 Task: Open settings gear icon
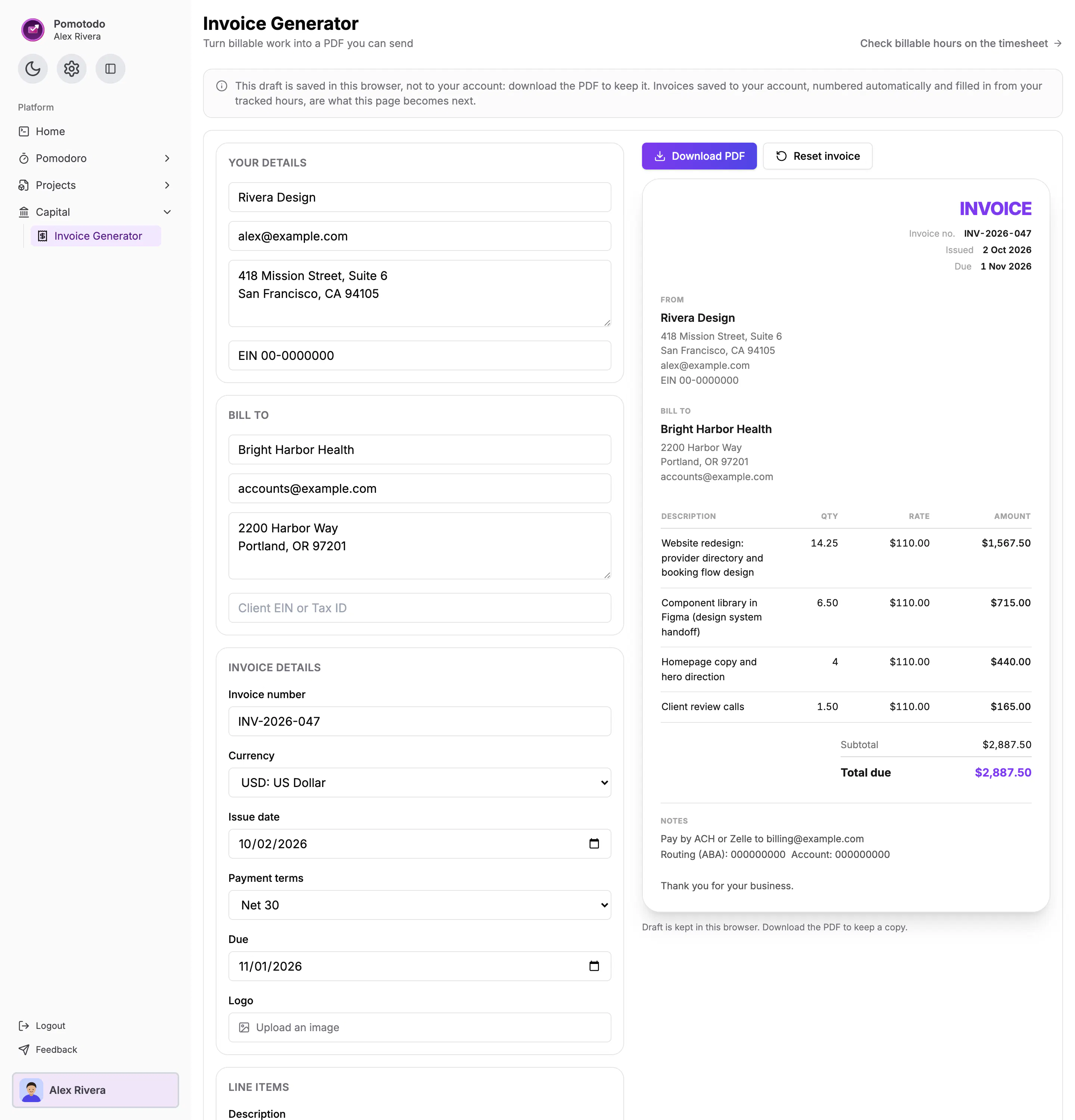click(x=71, y=69)
